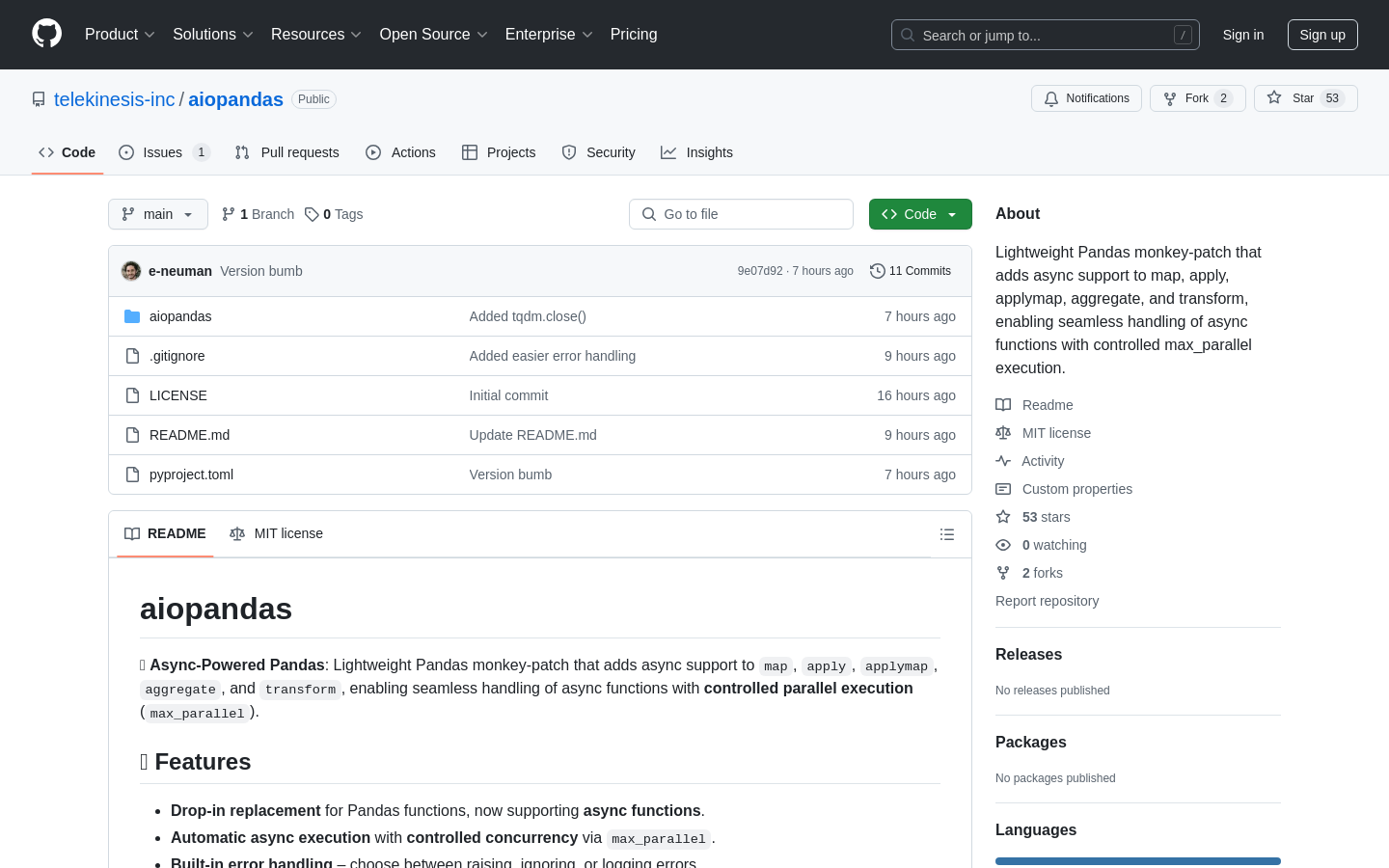The height and width of the screenshot is (868, 1389).
Task: Open the 1 Branch link
Action: (x=258, y=214)
